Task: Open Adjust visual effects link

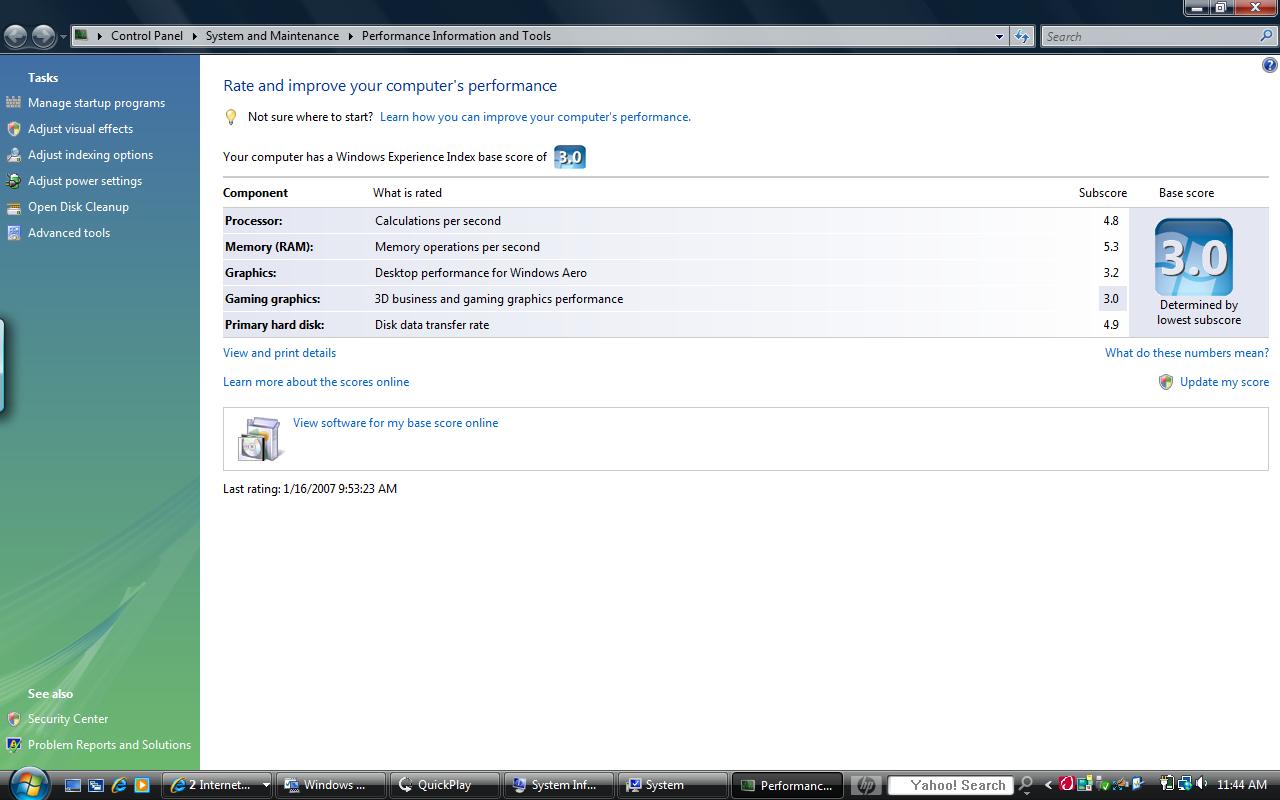Action: pyautogui.click(x=80, y=129)
